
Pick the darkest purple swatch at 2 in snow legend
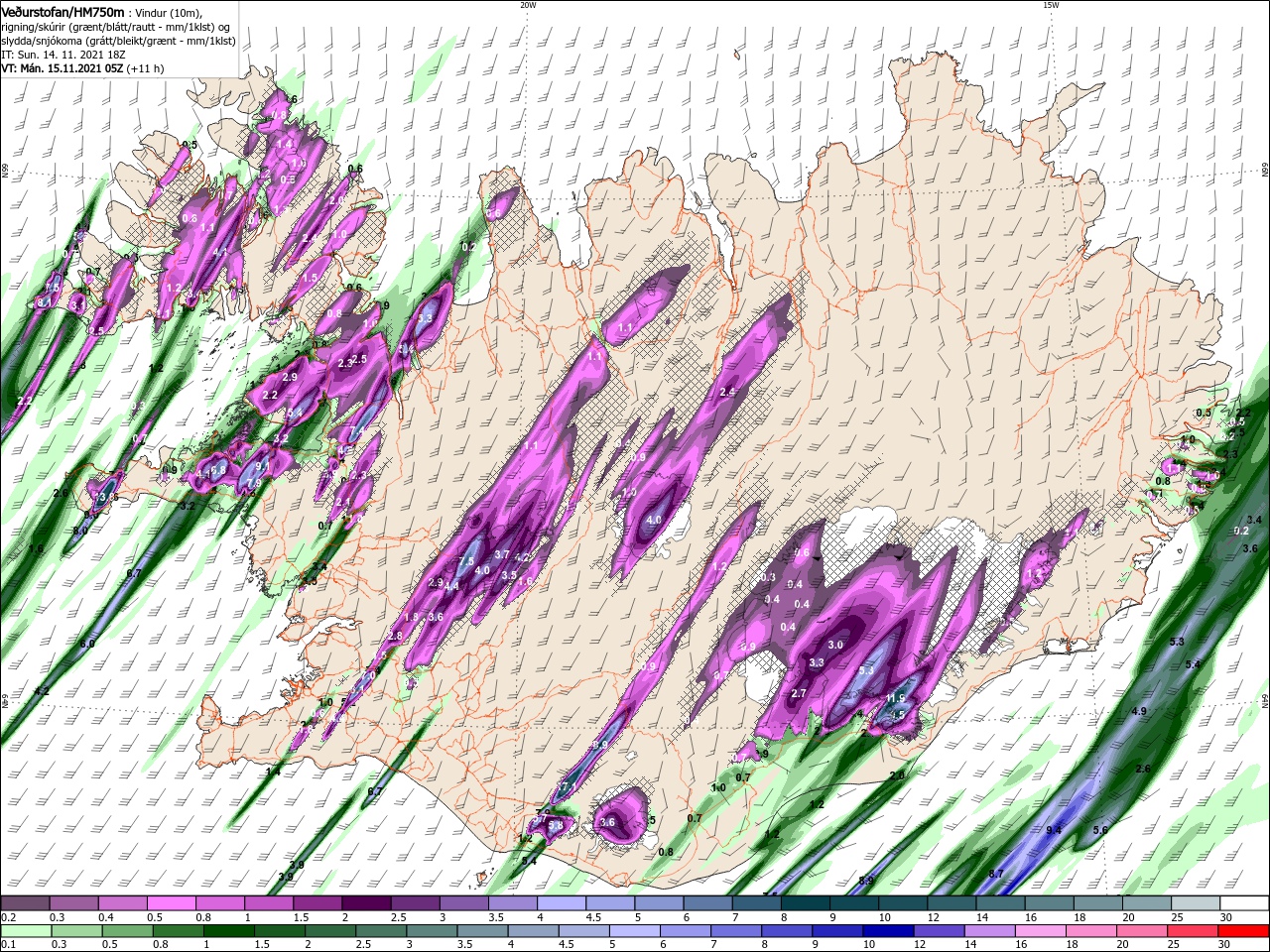click(366, 903)
